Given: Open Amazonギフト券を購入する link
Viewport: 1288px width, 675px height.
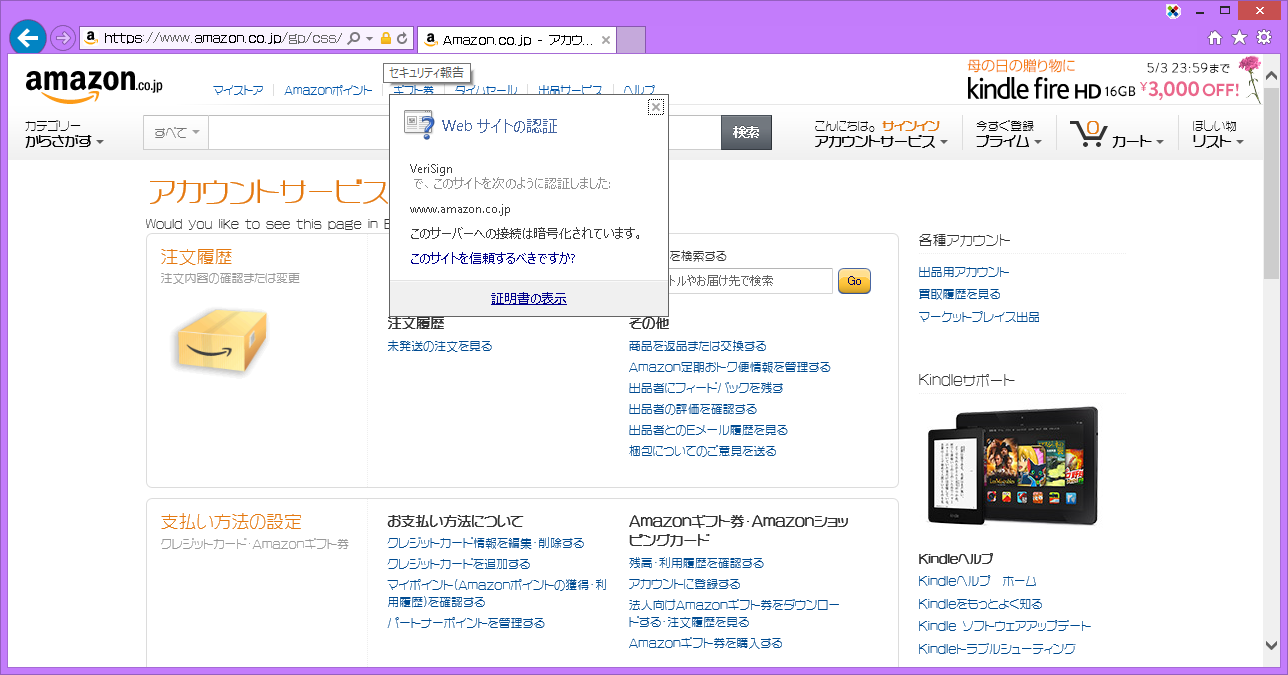Looking at the screenshot, I should pyautogui.click(x=706, y=643).
